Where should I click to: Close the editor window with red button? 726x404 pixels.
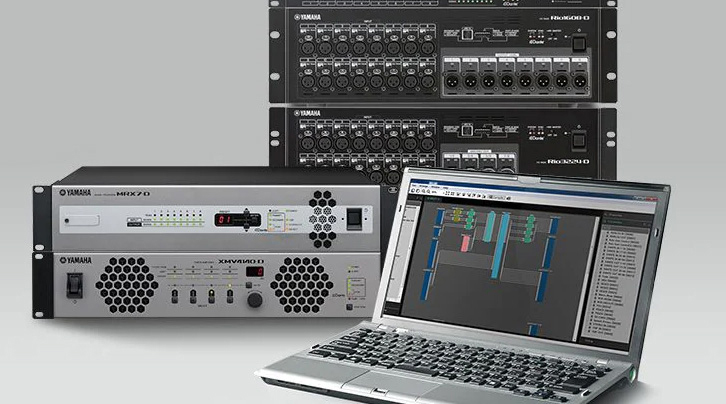point(651,198)
